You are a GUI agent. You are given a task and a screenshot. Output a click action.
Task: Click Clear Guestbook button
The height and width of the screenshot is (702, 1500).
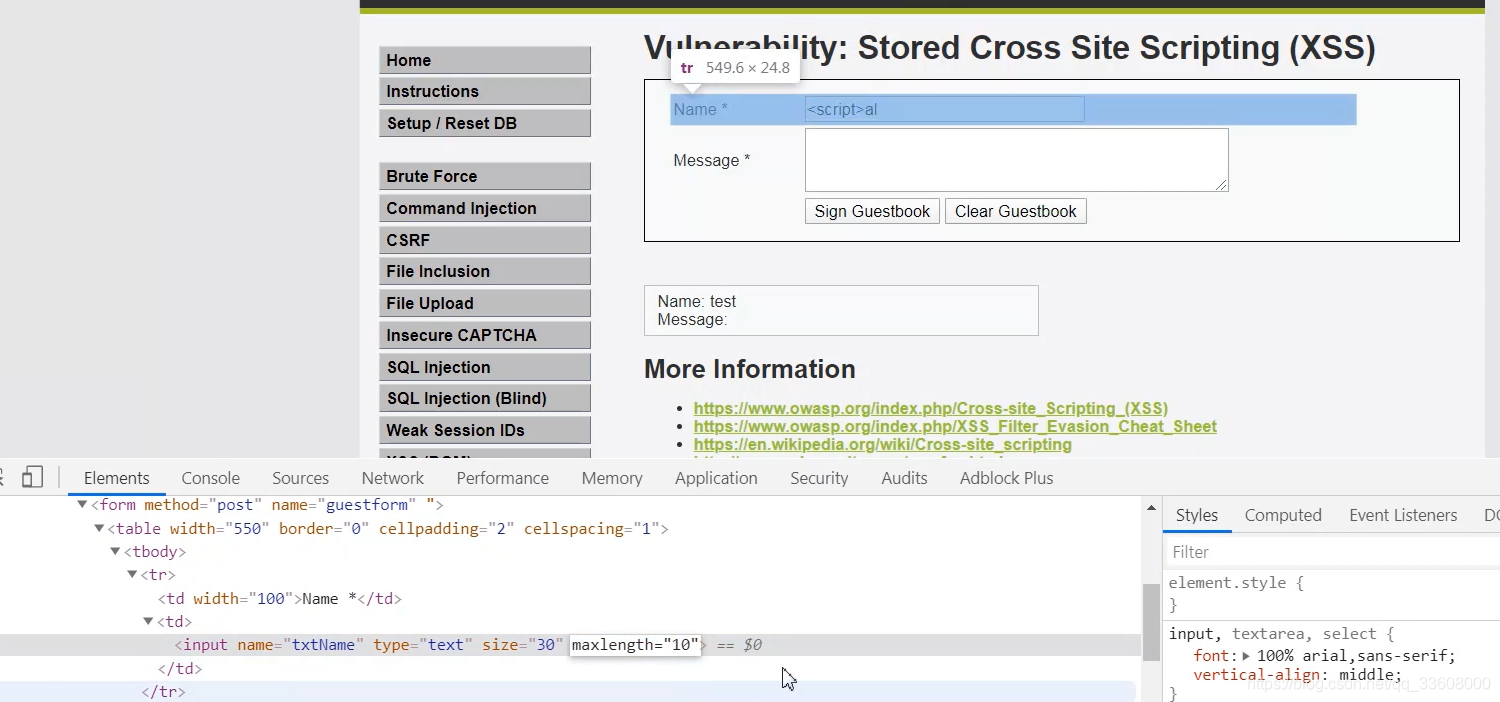pos(1015,211)
